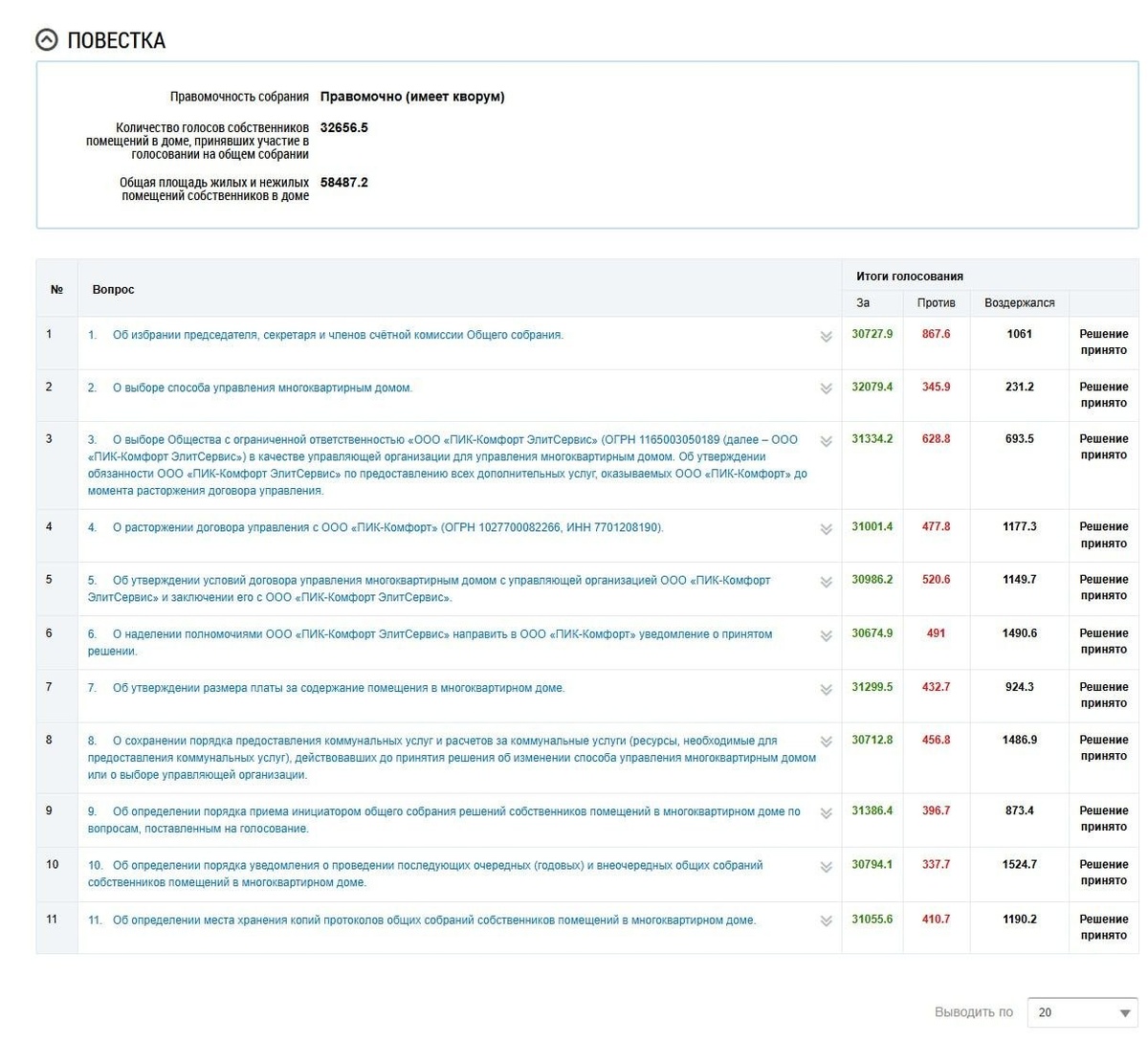Image resolution: width=1148 pixels, height=1042 pixels.
Task: Expand double-chevron icon on question 11 row
Action: coord(826,921)
